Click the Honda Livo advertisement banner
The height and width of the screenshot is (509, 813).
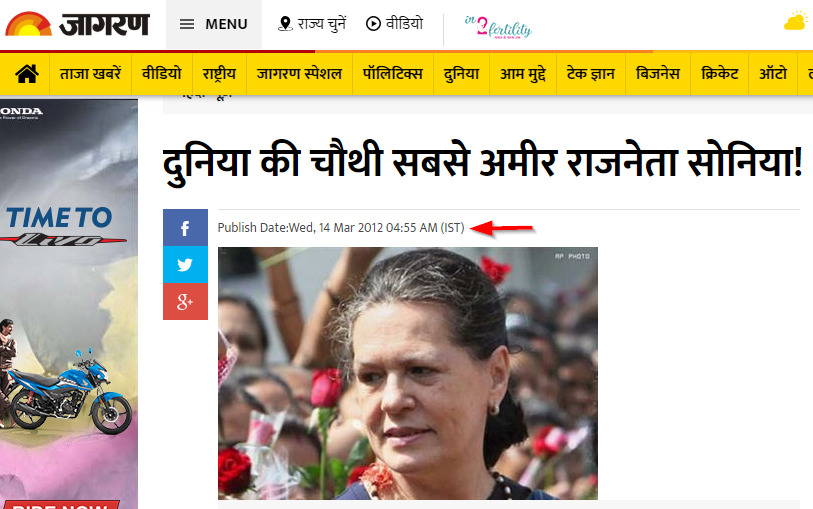(x=69, y=304)
